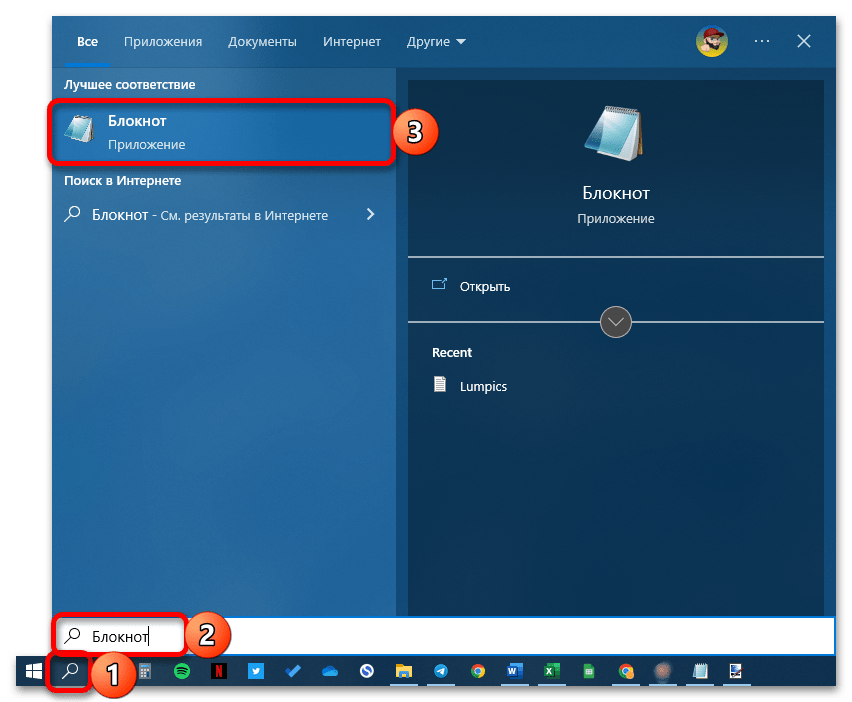Select the Интернет search tab
The height and width of the screenshot is (702, 852).
351,42
